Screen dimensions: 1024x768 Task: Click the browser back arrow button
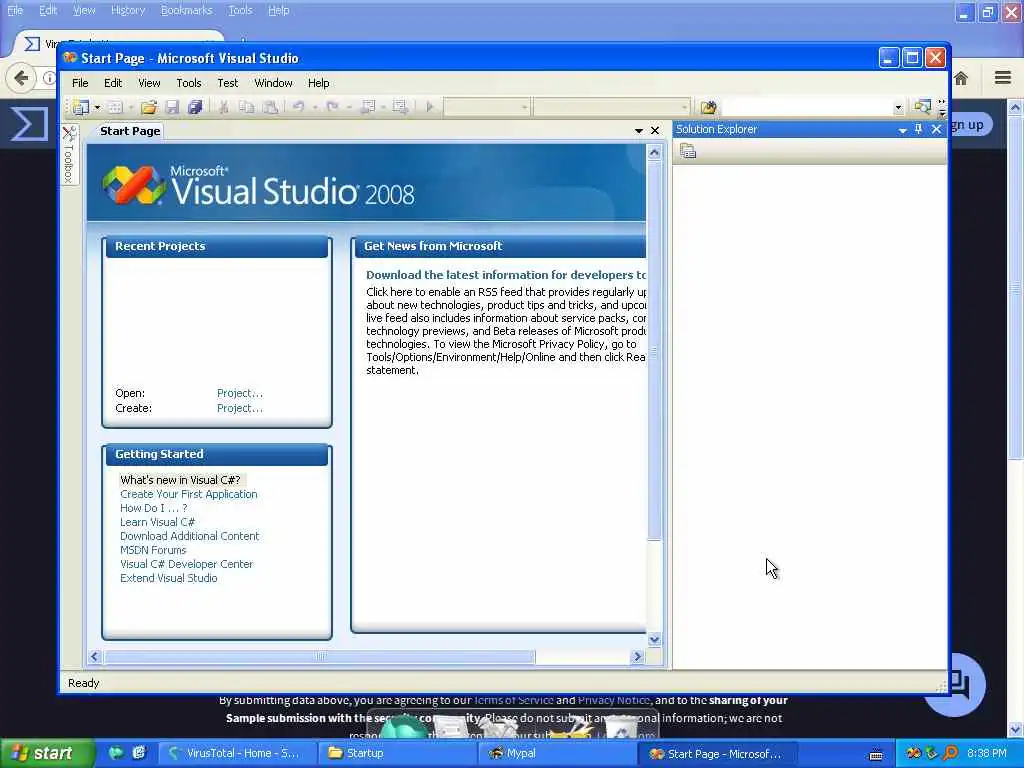(22, 78)
